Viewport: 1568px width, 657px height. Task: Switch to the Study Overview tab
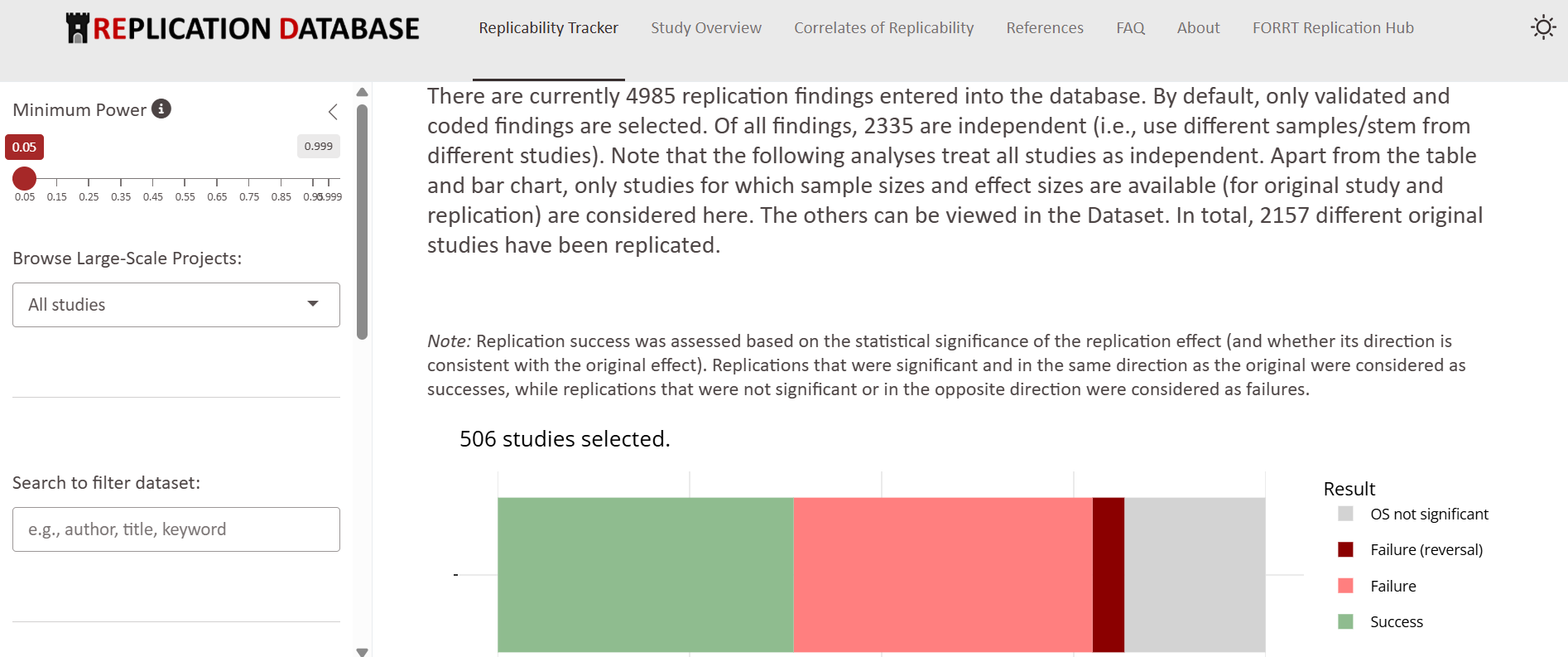pos(705,27)
